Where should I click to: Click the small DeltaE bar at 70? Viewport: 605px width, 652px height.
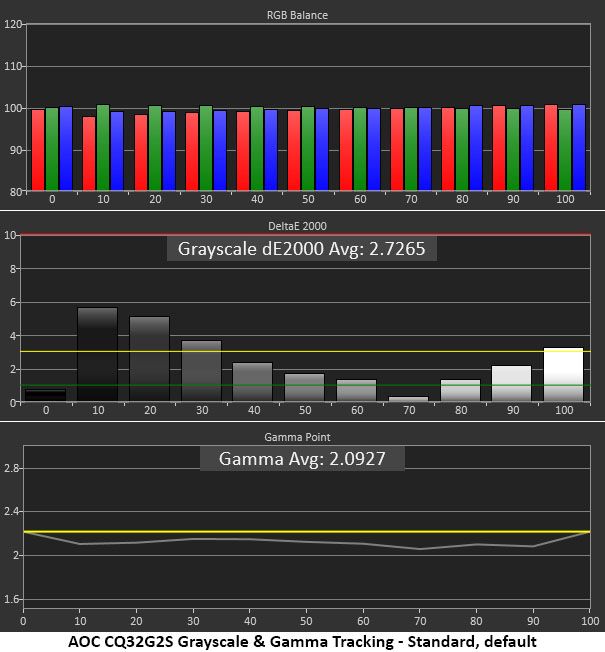click(409, 399)
